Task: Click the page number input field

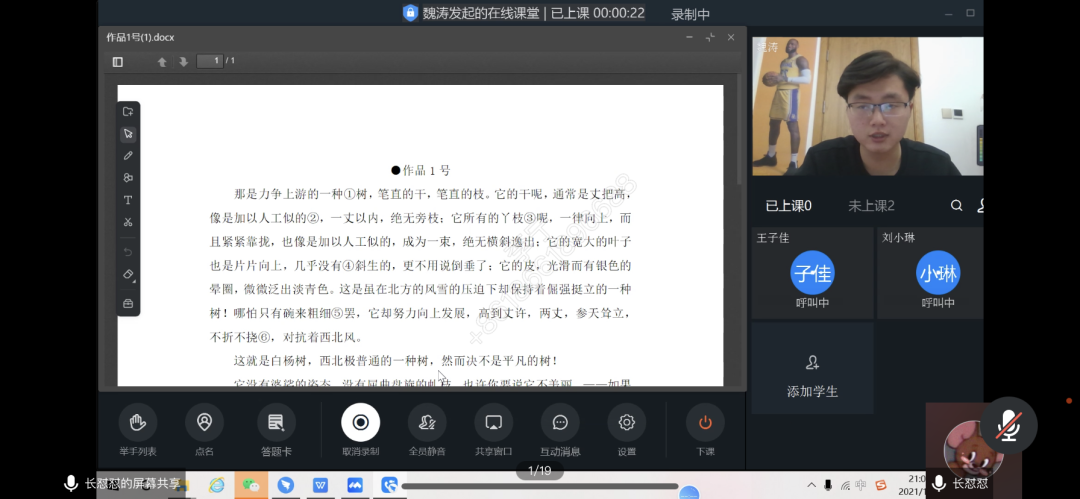Action: coord(210,61)
